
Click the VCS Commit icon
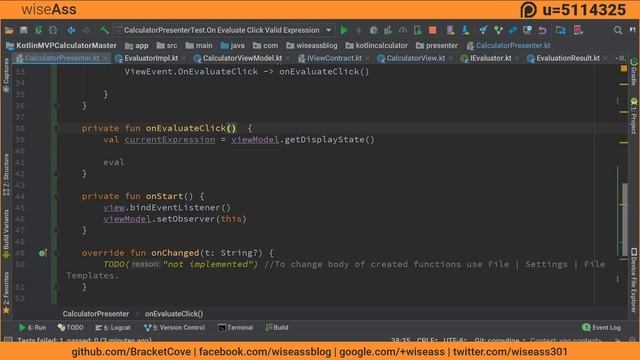[498, 30]
